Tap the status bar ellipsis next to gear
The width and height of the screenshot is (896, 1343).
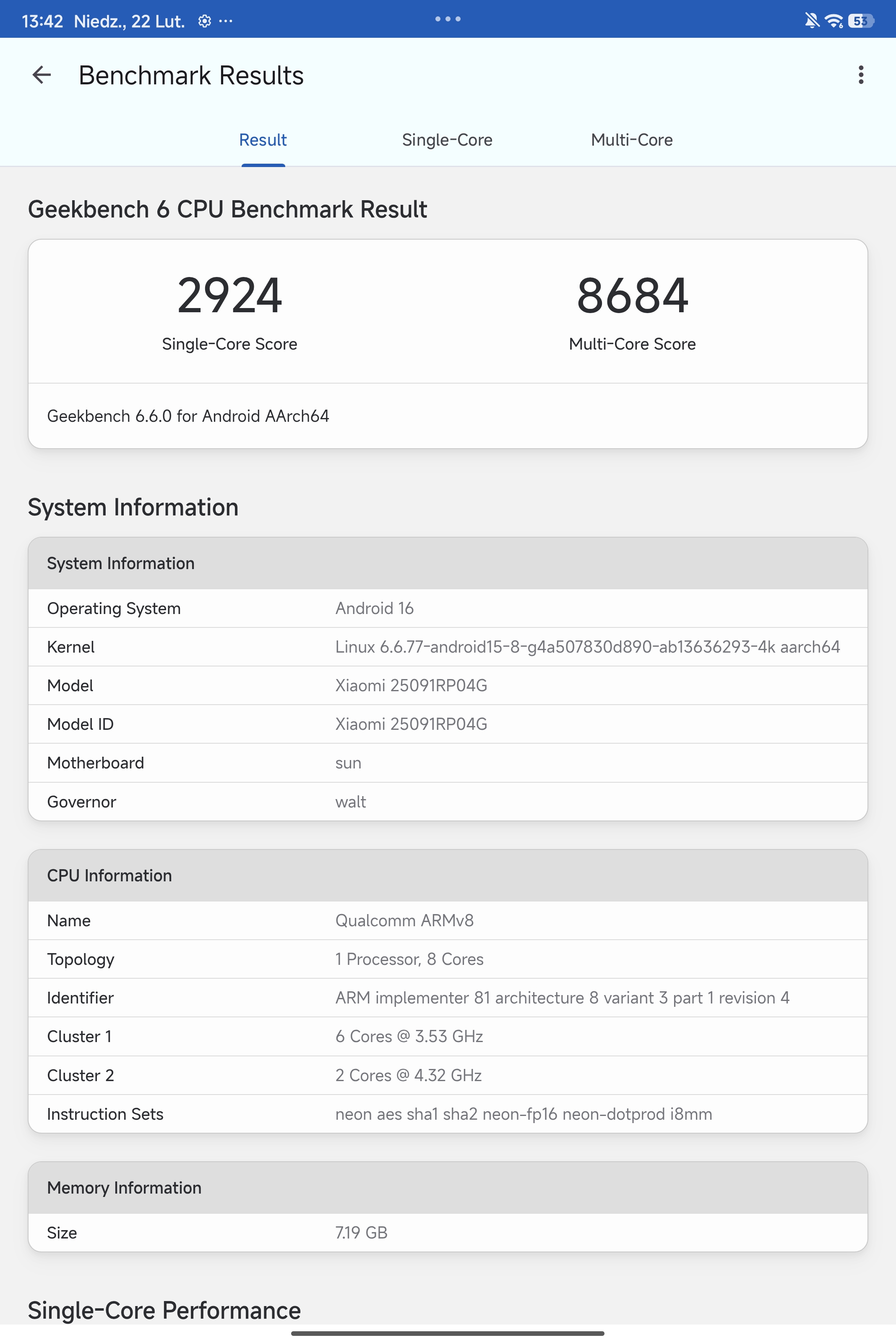point(226,21)
